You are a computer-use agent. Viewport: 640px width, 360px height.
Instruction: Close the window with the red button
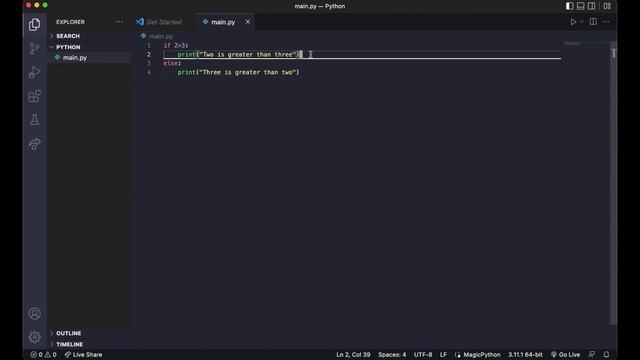[x=29, y=5]
